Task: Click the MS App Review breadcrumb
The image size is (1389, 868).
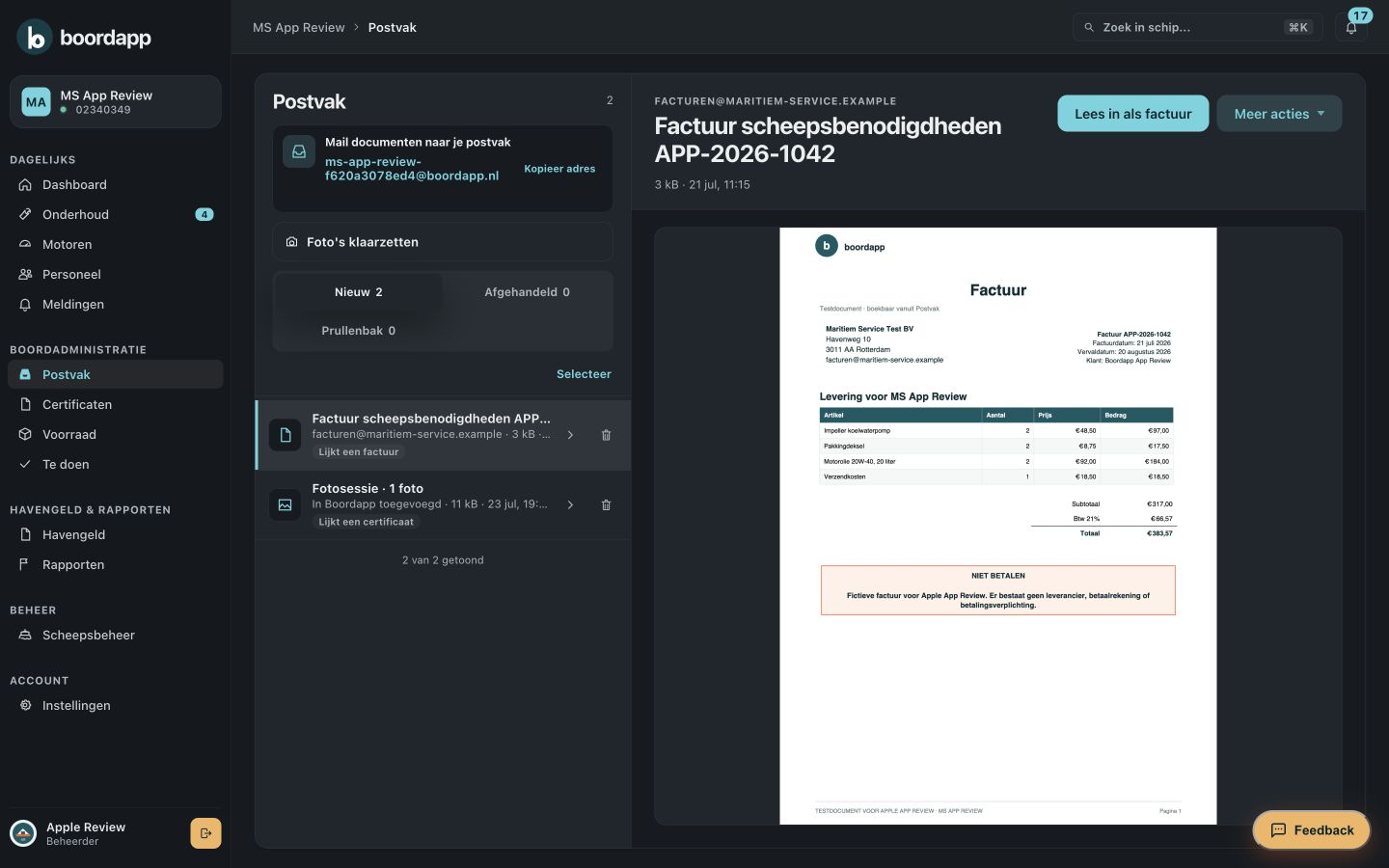Action: [x=299, y=27]
